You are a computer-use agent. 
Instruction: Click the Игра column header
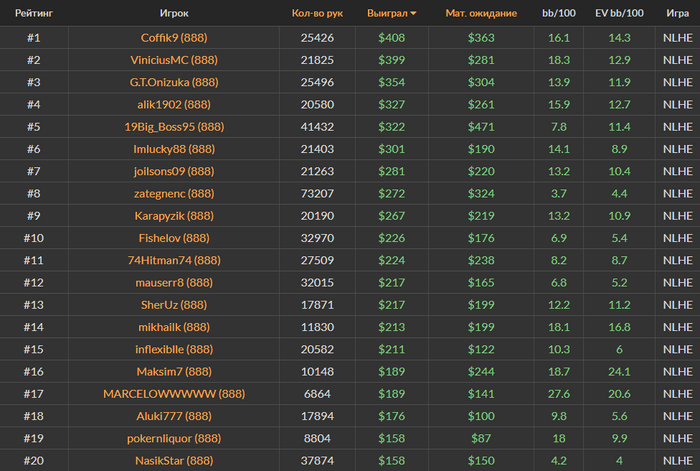pyautogui.click(x=677, y=14)
